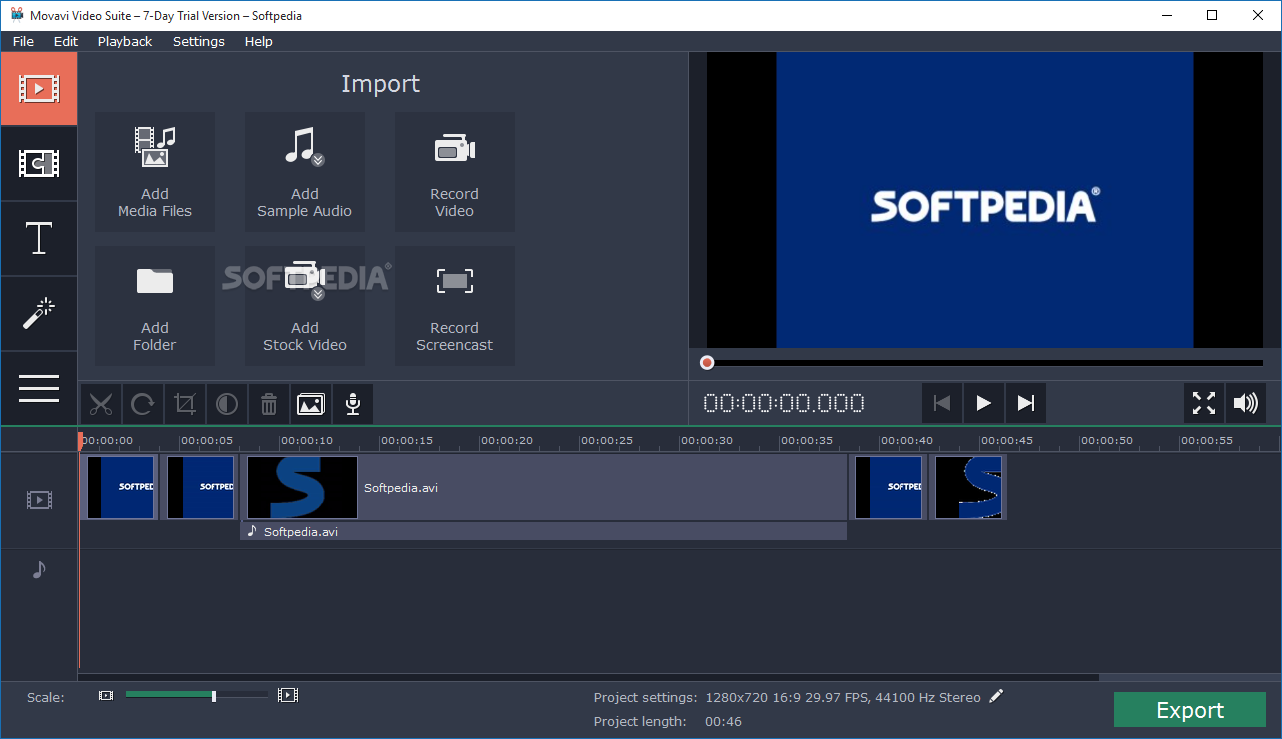Skip to previous frame
The image size is (1282, 739).
coord(942,403)
